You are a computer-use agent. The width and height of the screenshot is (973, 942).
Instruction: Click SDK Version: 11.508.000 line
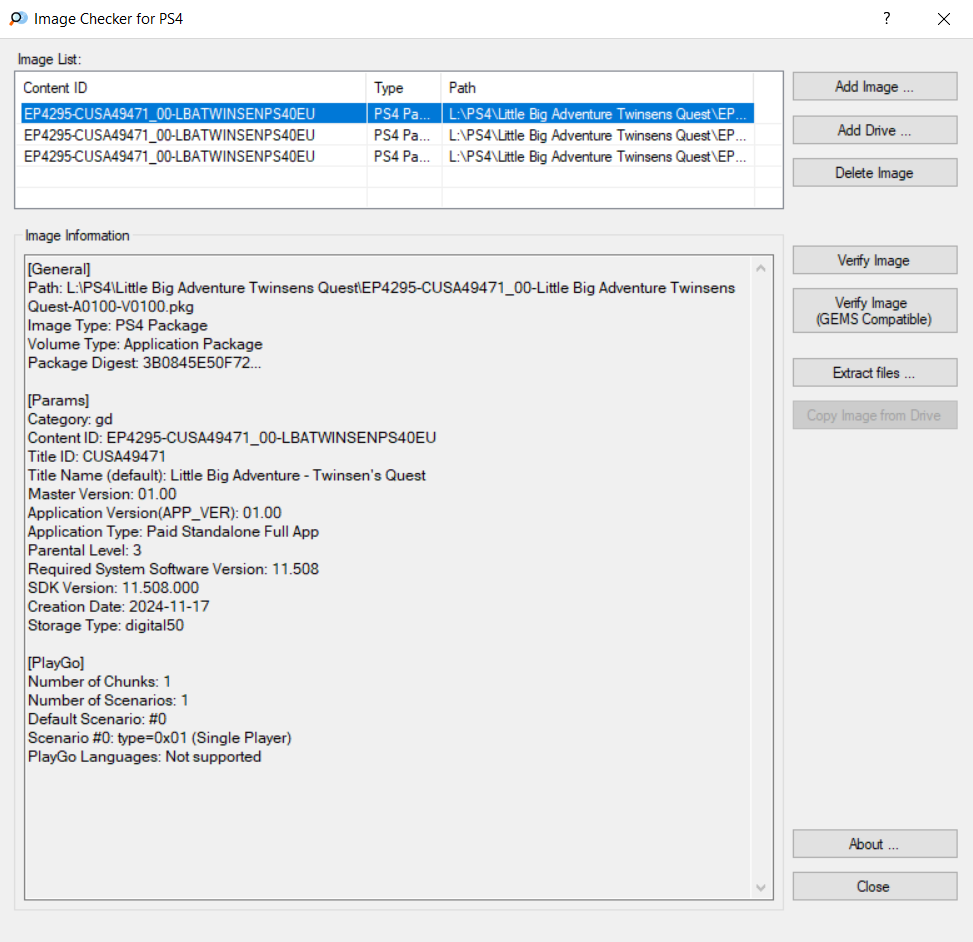[114, 588]
